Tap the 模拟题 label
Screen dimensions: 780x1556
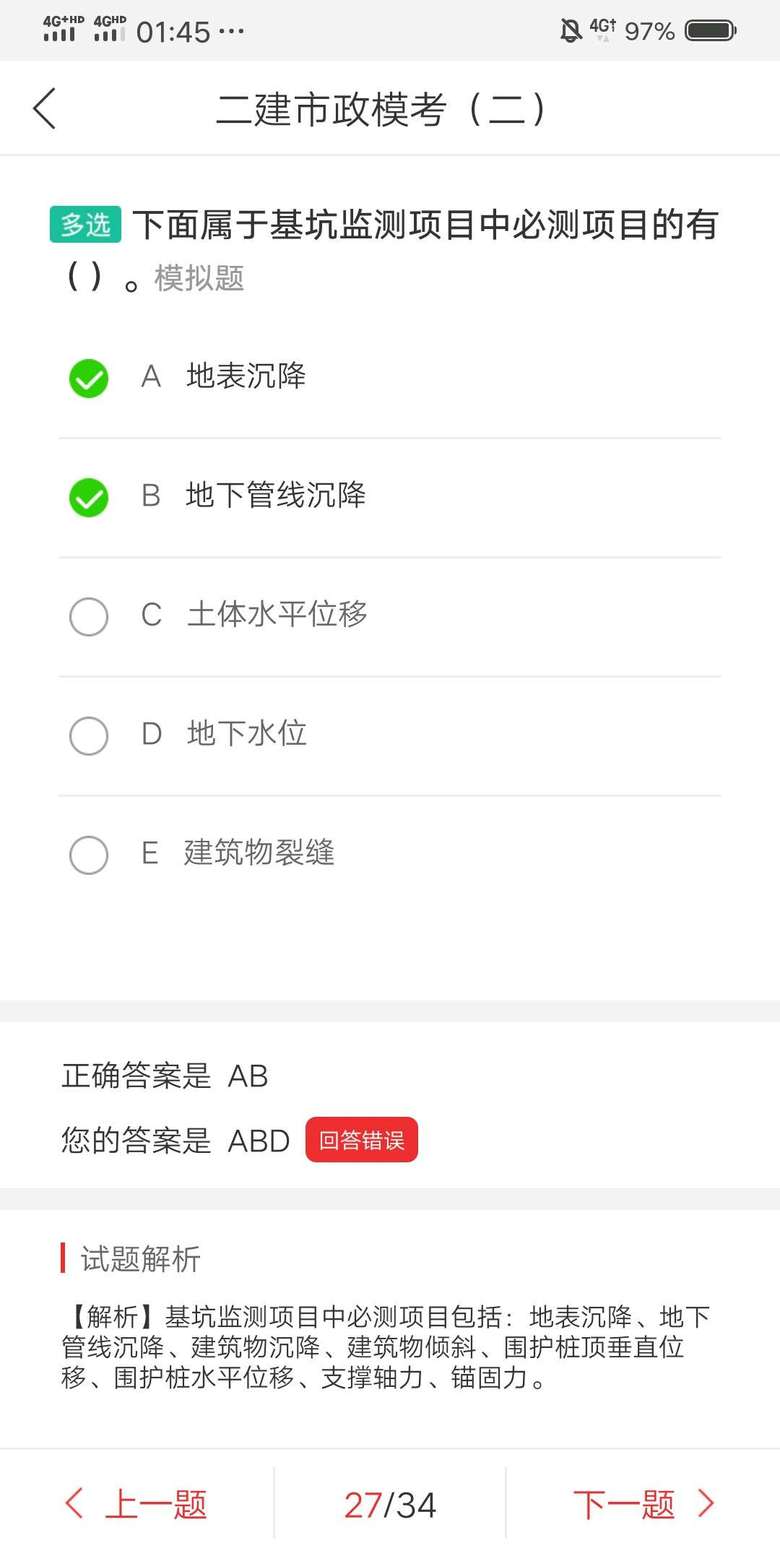[199, 278]
